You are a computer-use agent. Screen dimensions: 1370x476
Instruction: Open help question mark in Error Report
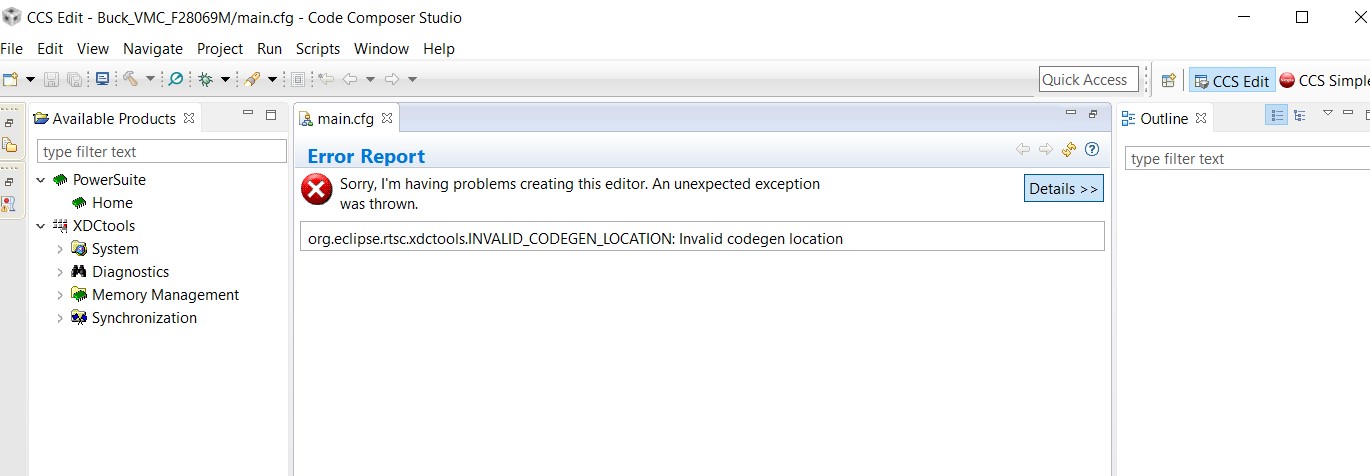coord(1092,149)
